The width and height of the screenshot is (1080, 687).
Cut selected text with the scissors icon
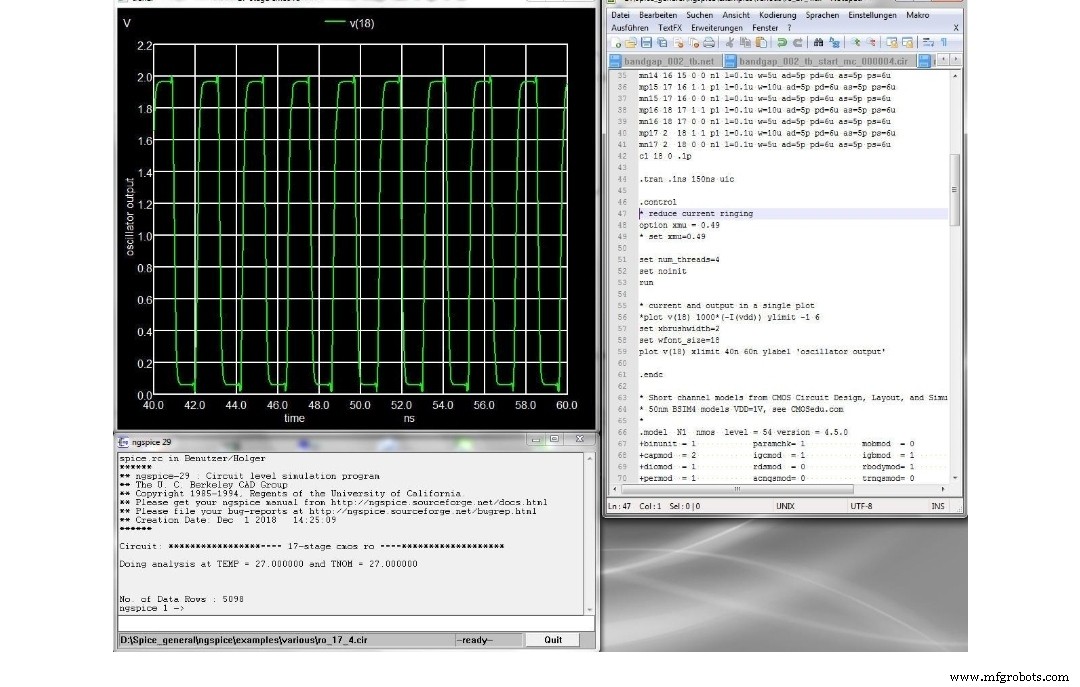click(730, 43)
